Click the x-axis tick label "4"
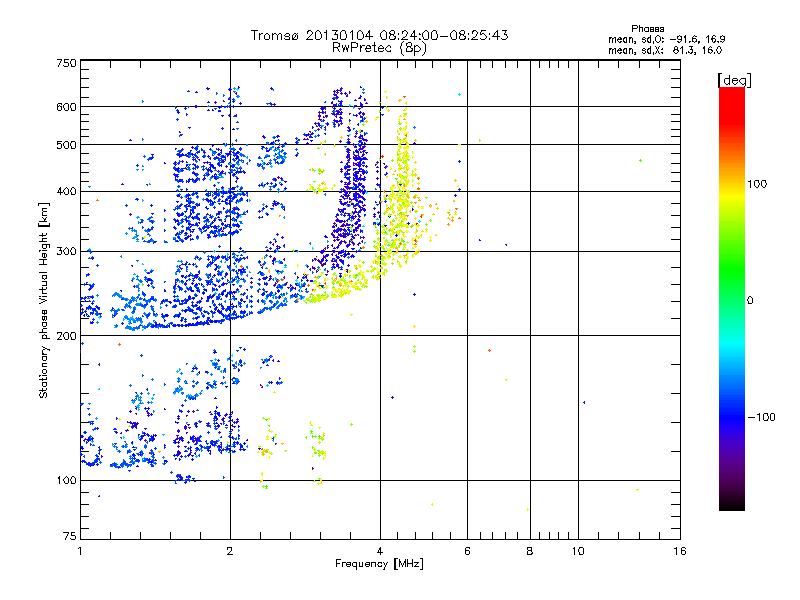Viewport: 800px width, 600px height. pos(380,551)
